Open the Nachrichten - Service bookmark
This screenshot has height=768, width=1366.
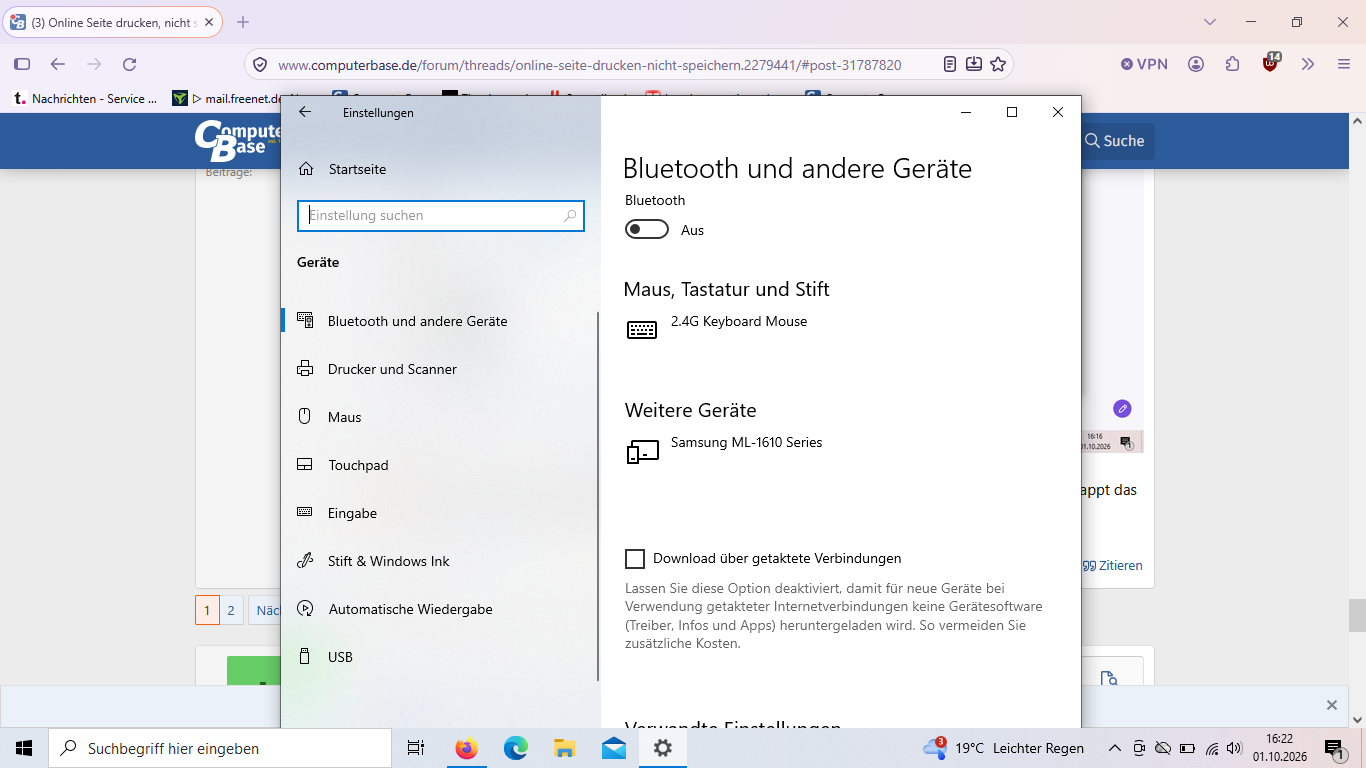(x=85, y=98)
